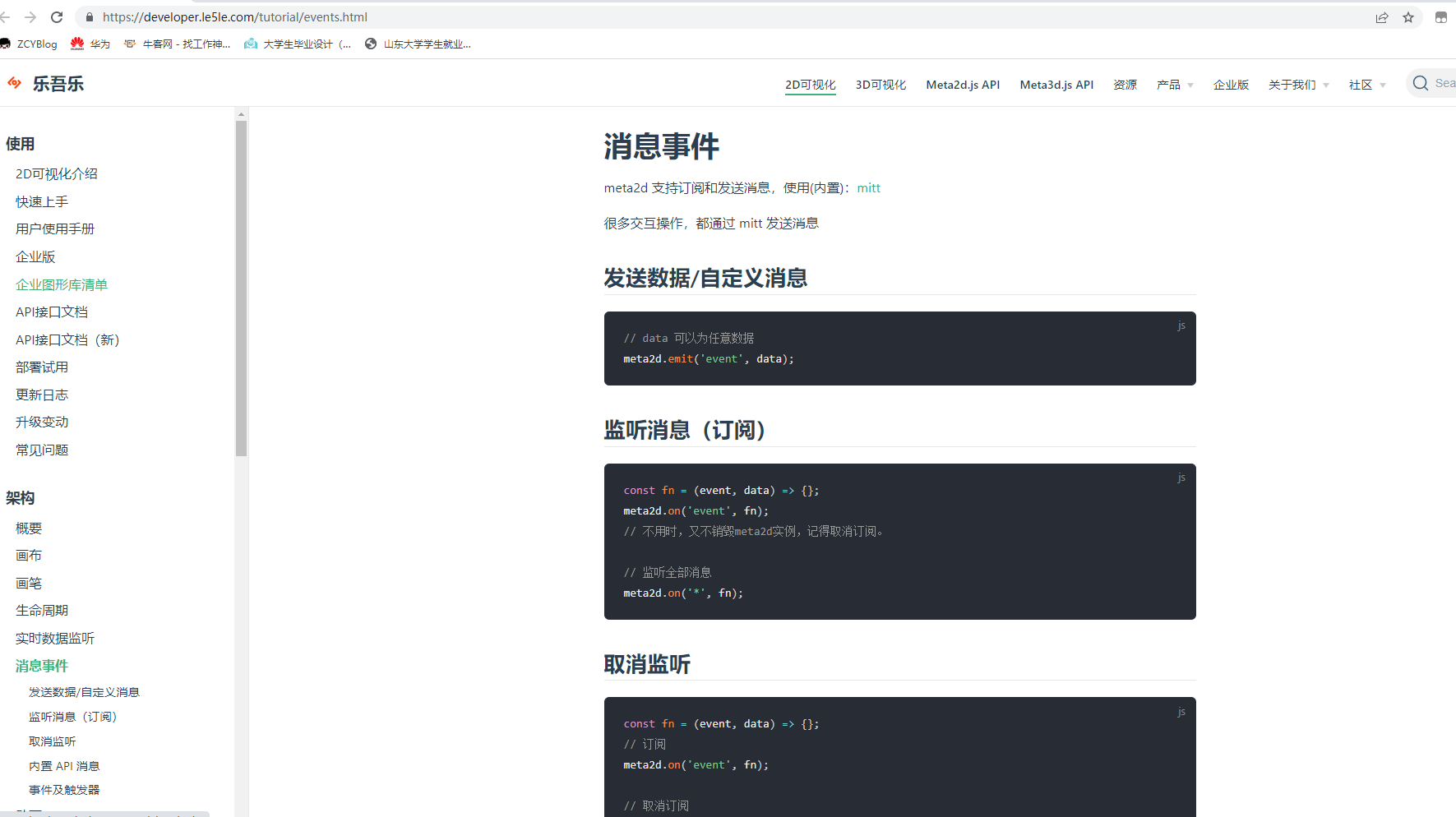Click the browser back arrow
This screenshot has height=817, width=1456.
(x=8, y=16)
